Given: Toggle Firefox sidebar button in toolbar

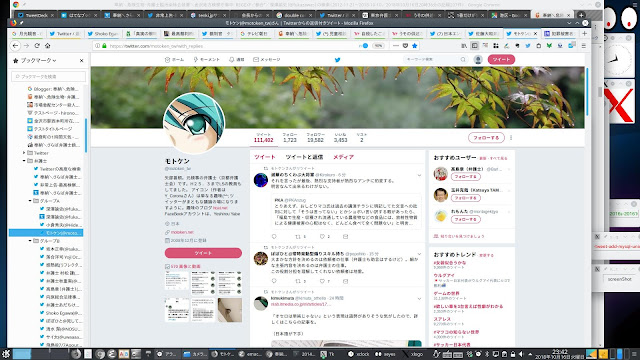Looking at the screenshot, I should (x=475, y=46).
